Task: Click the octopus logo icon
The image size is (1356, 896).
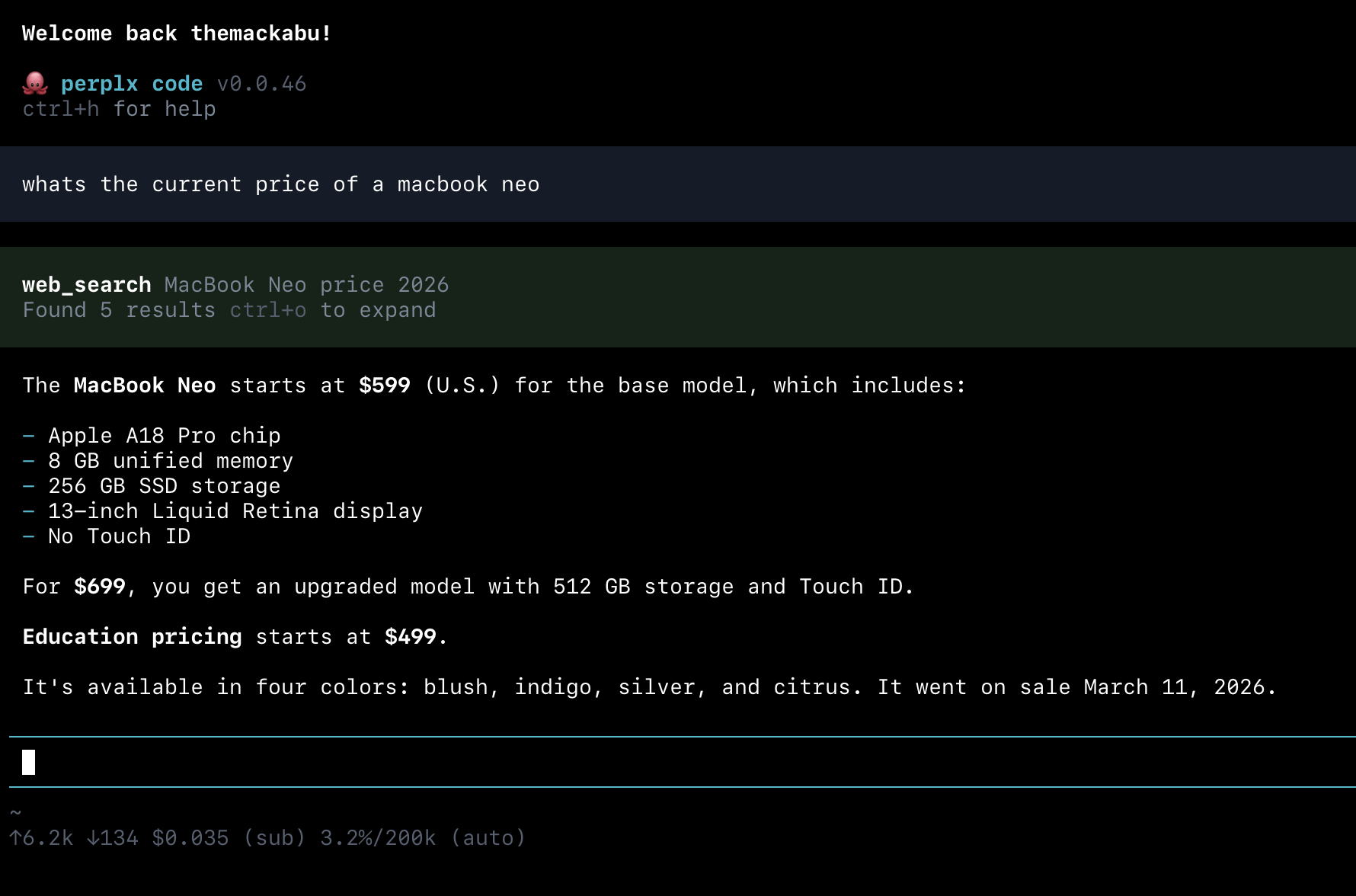Action: (x=35, y=83)
